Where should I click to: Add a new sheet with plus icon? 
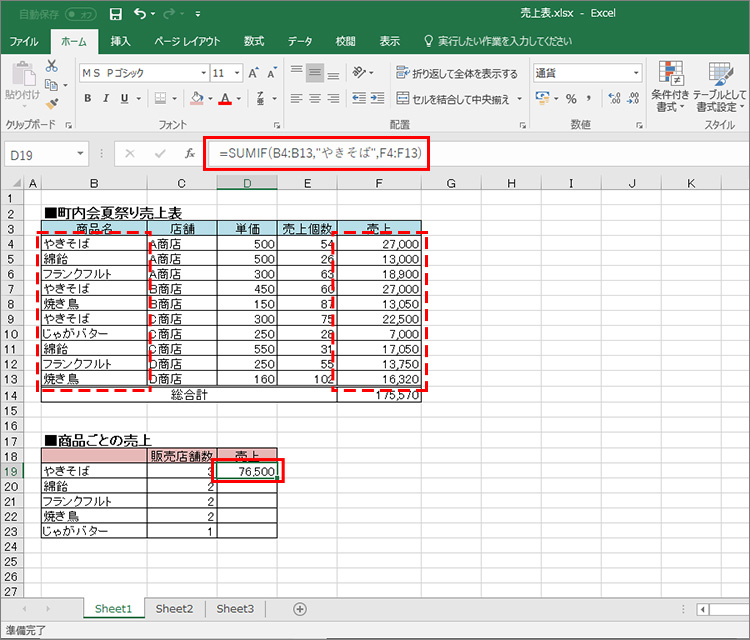click(300, 608)
